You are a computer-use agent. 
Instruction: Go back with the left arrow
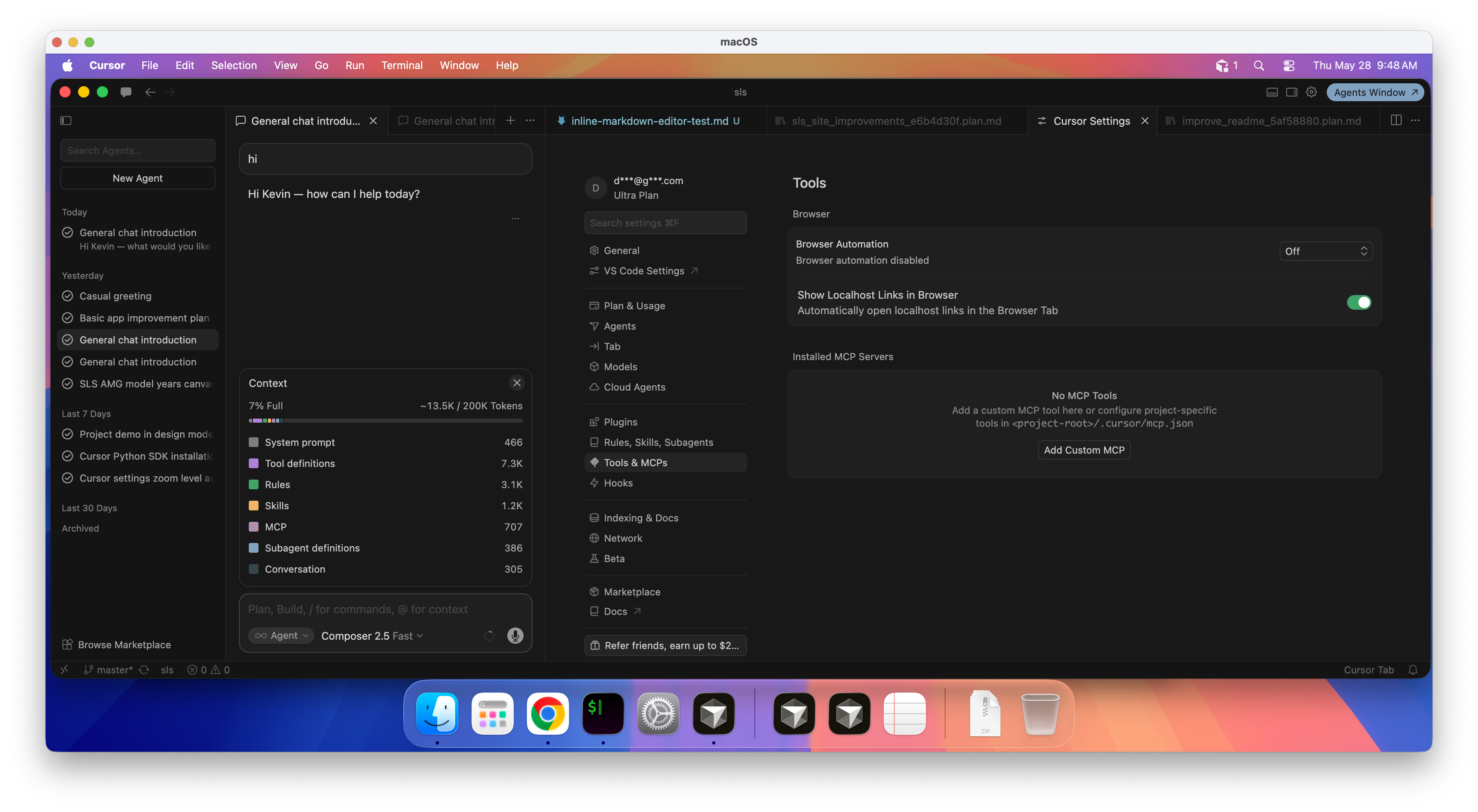(150, 92)
